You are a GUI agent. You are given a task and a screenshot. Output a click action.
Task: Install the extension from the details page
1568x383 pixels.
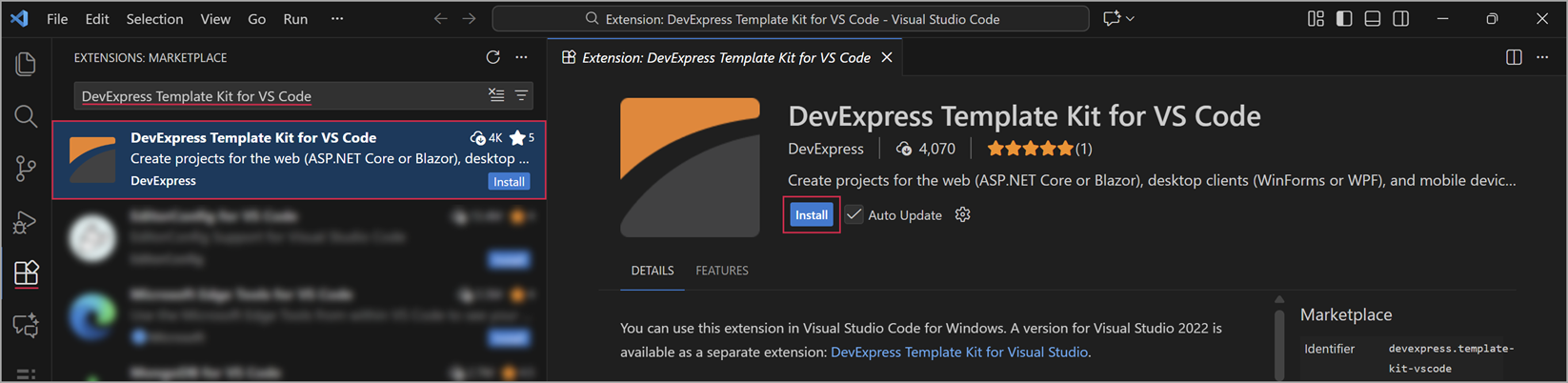coord(812,214)
